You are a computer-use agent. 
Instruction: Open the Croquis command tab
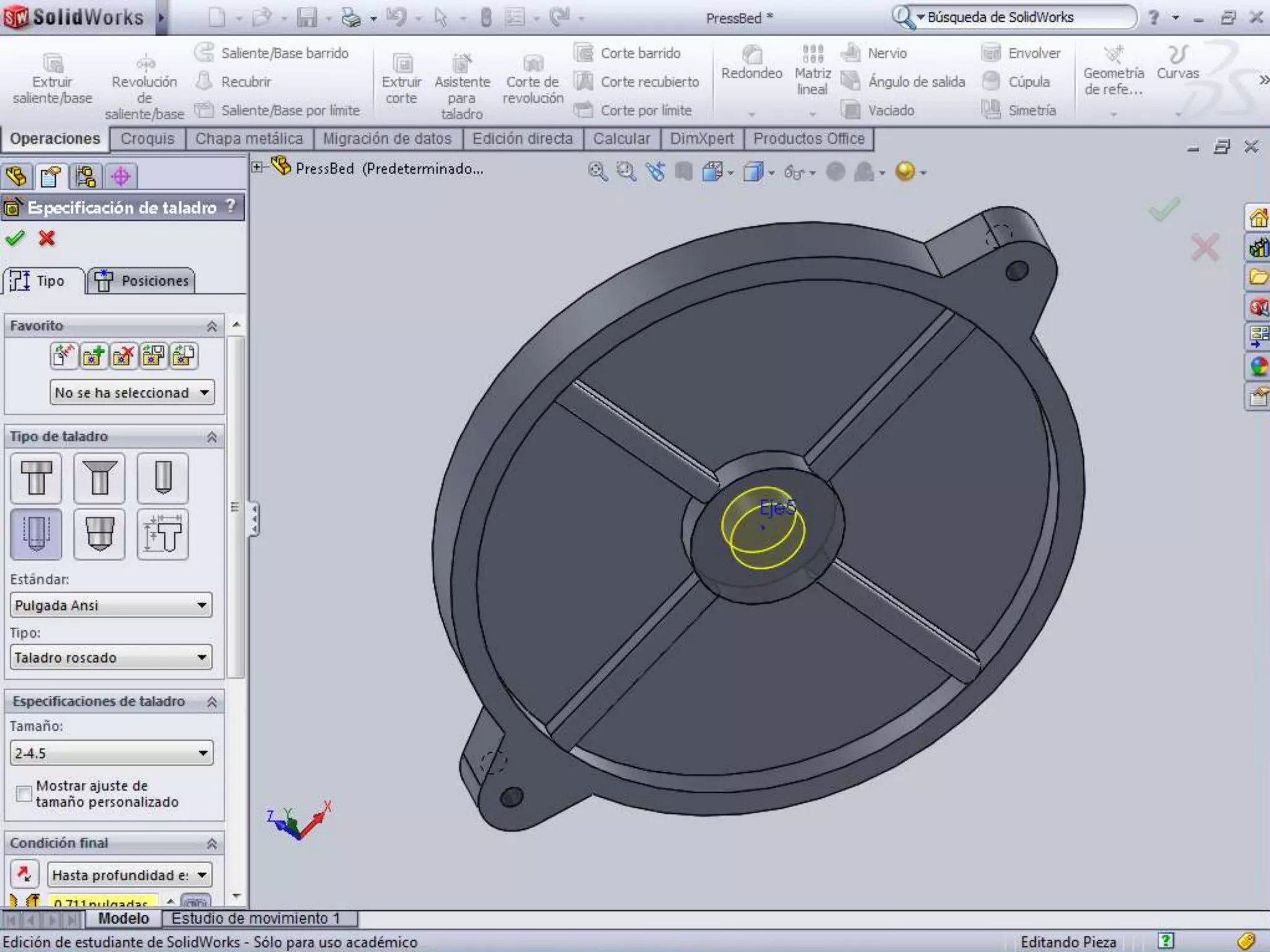147,139
